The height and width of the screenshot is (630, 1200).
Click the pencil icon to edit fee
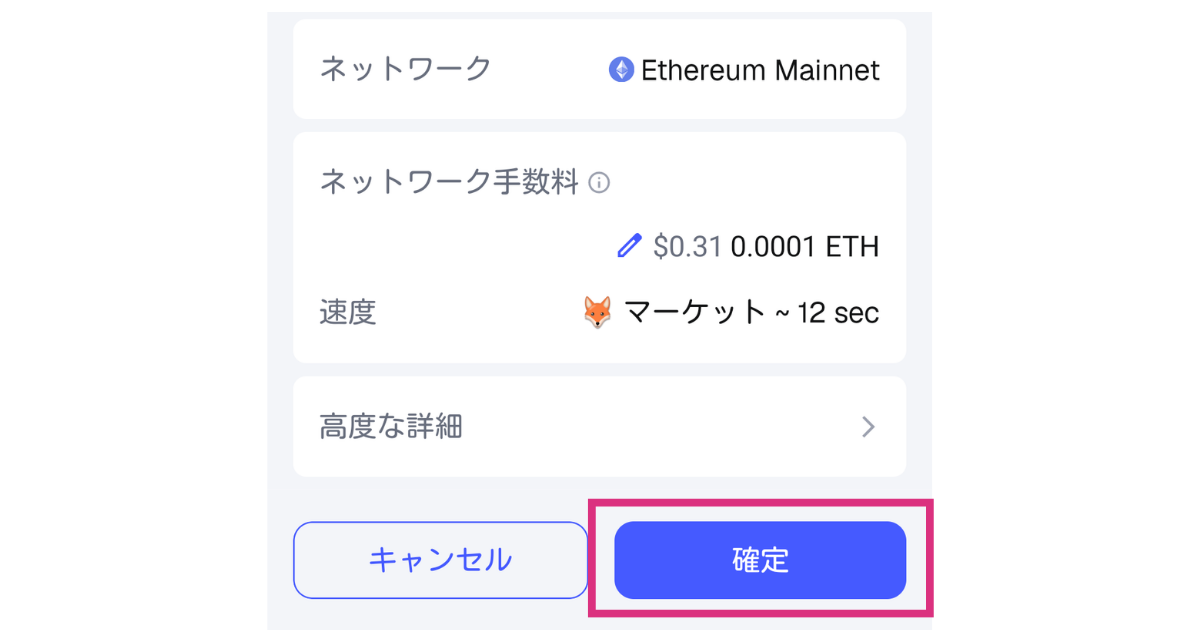629,246
